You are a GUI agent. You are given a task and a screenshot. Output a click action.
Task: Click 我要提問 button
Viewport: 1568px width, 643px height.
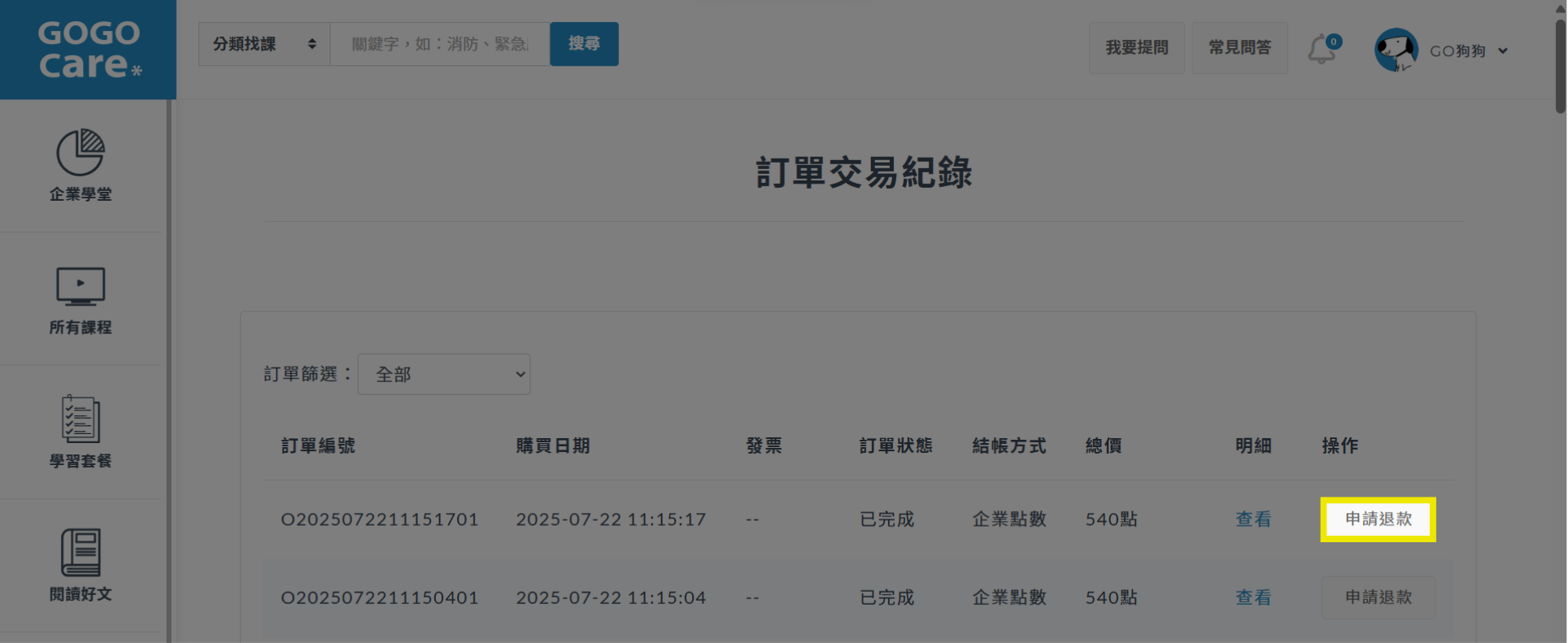coord(1137,48)
